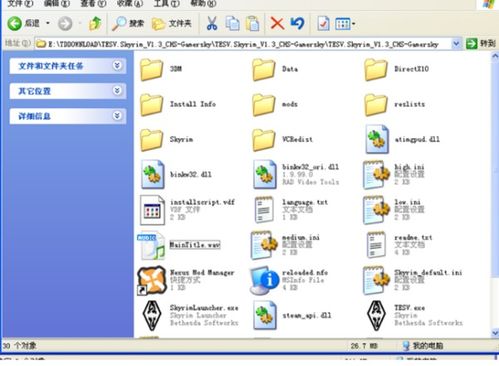499x366 pixels.
Task: Select the DirectX10 folder
Action: [x=397, y=70]
